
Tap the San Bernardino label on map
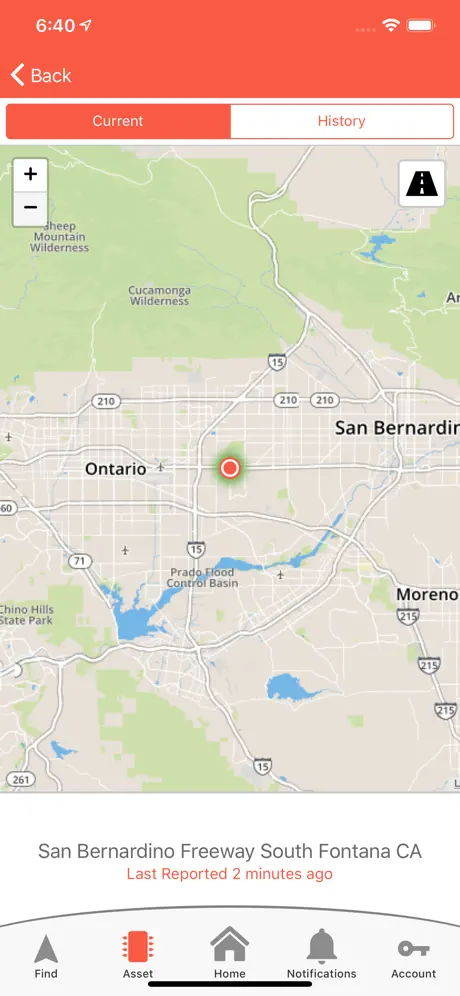click(x=397, y=427)
